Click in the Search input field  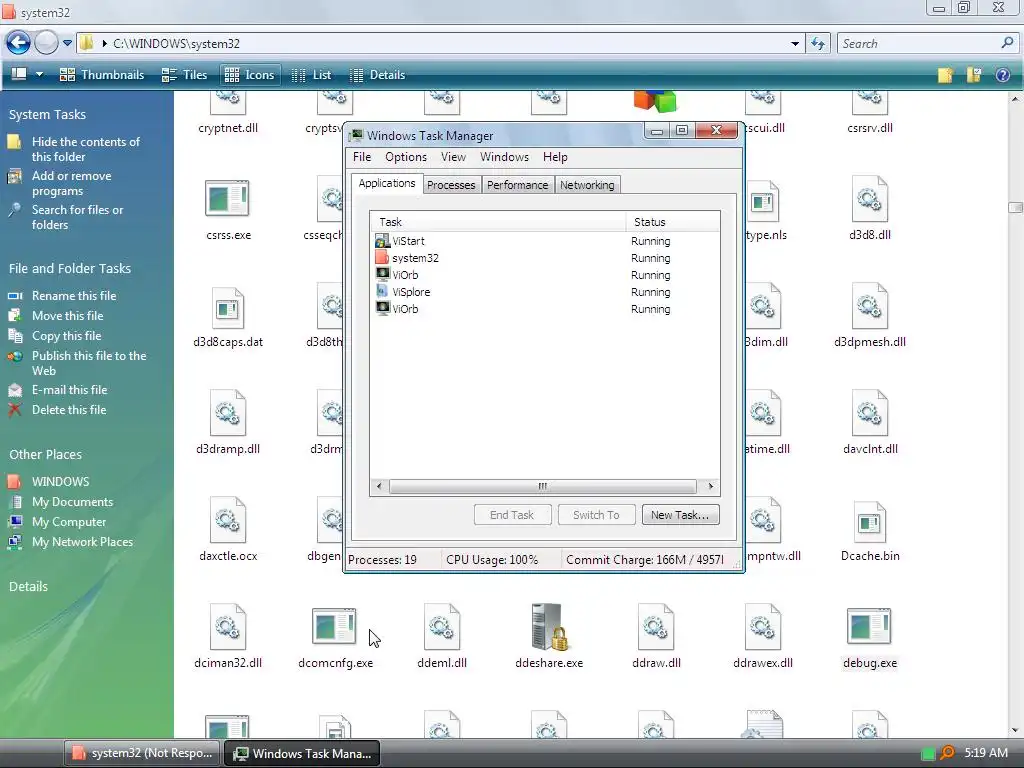[919, 44]
